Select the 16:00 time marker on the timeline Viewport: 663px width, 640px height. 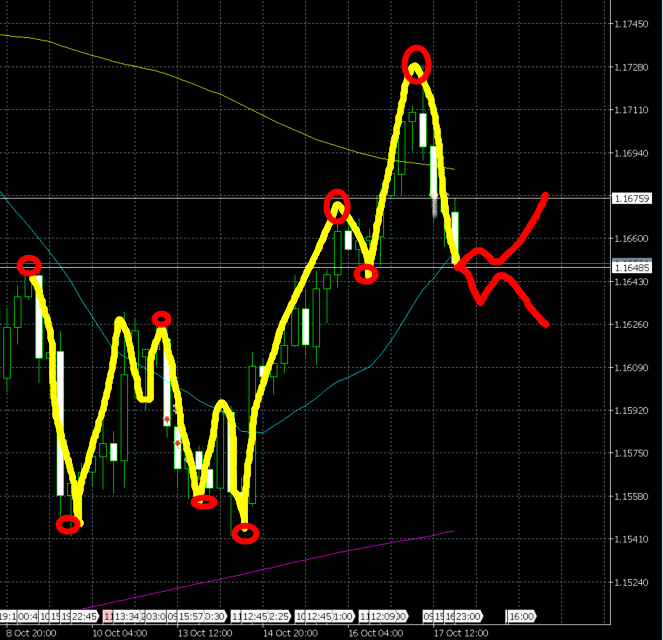[x=521, y=616]
